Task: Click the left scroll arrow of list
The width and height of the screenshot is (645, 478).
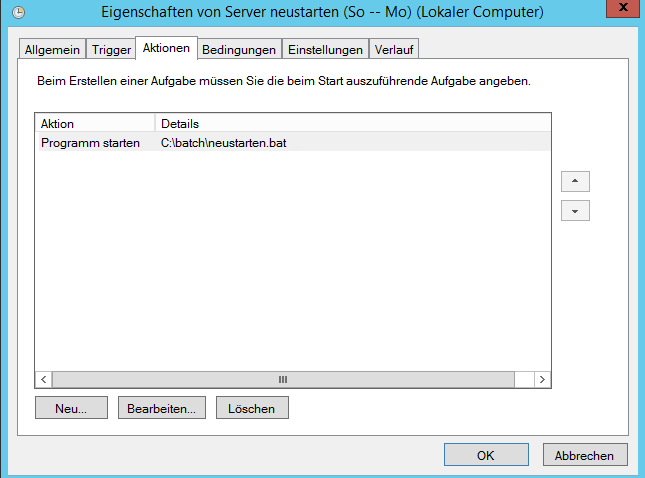Action: pos(44,379)
